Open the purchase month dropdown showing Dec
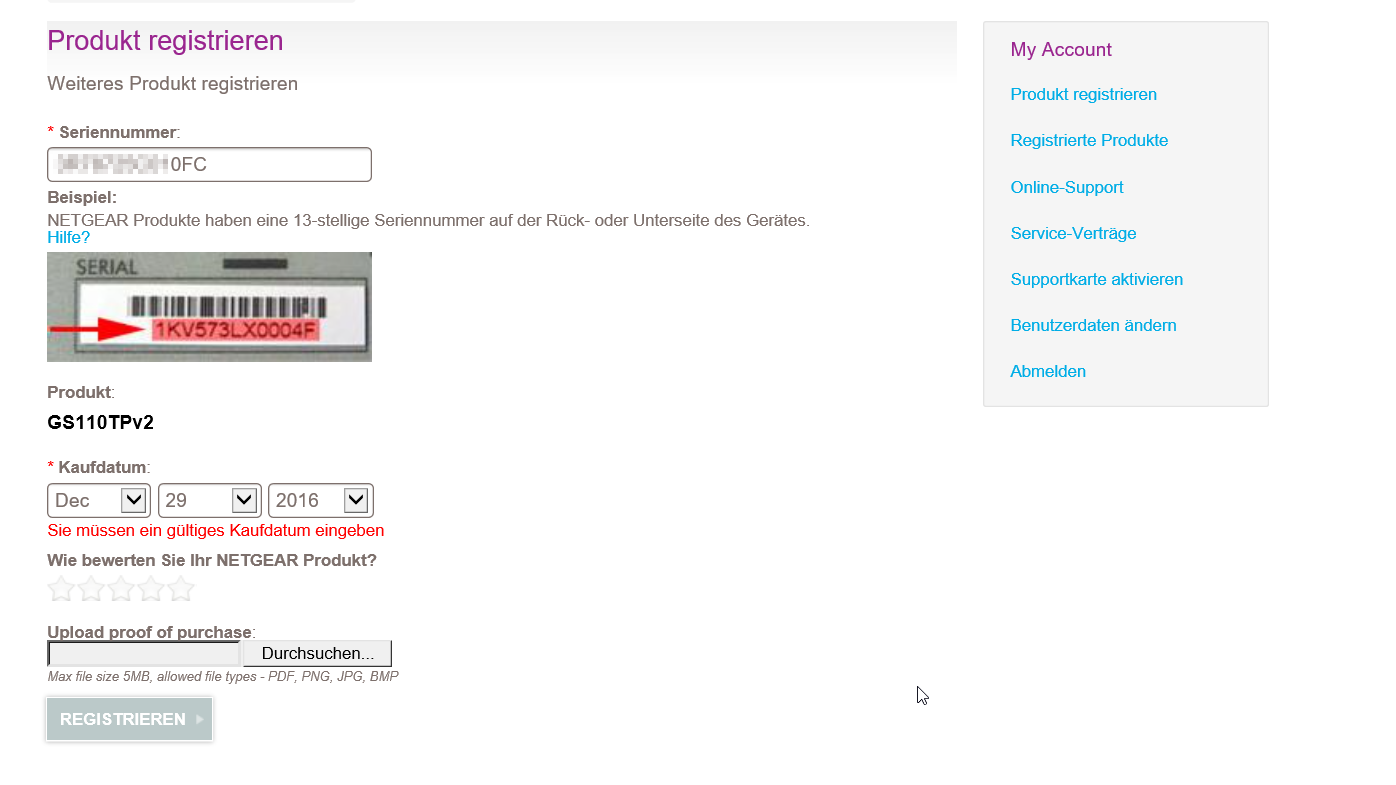The width and height of the screenshot is (1396, 785). 99,500
